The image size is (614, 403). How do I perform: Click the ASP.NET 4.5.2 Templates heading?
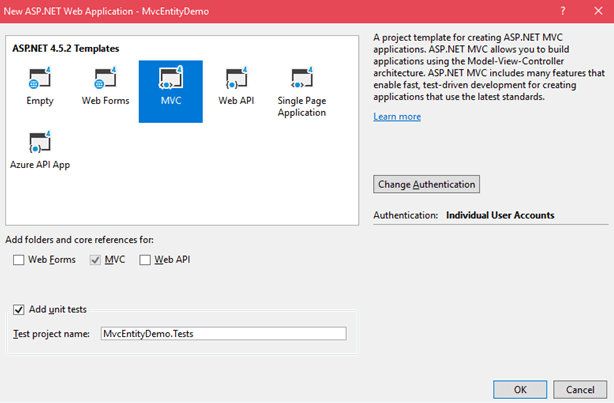point(66,49)
